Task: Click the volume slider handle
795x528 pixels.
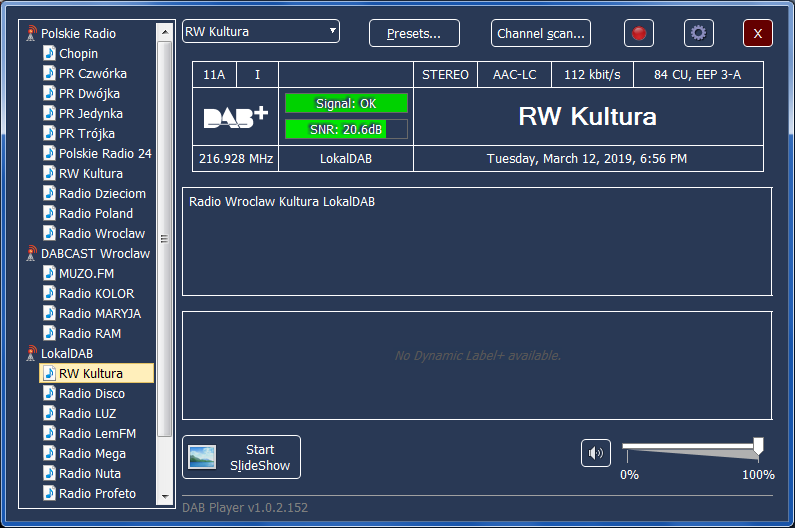Action: pos(758,446)
